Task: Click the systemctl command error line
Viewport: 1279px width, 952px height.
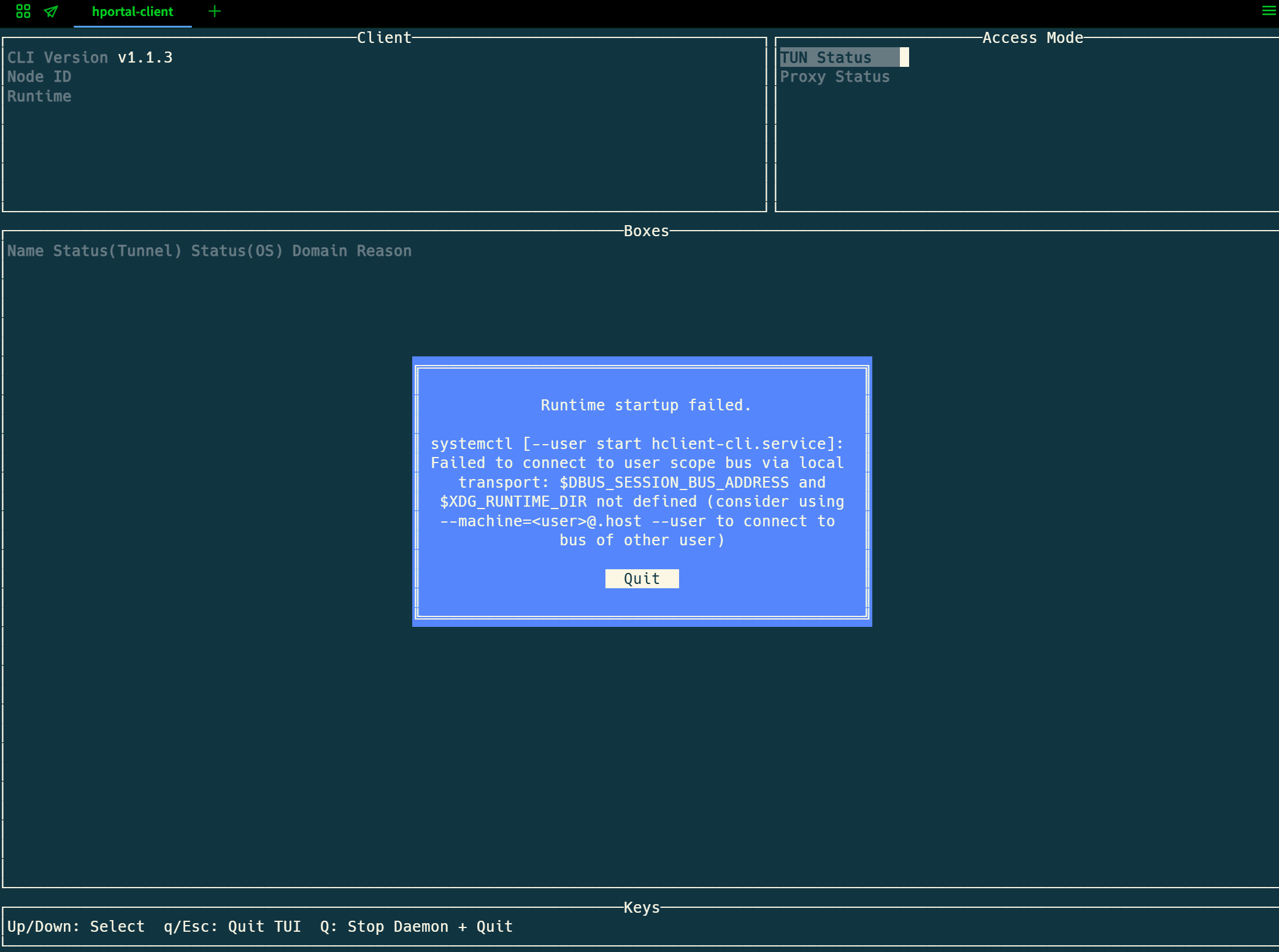Action: tap(637, 443)
